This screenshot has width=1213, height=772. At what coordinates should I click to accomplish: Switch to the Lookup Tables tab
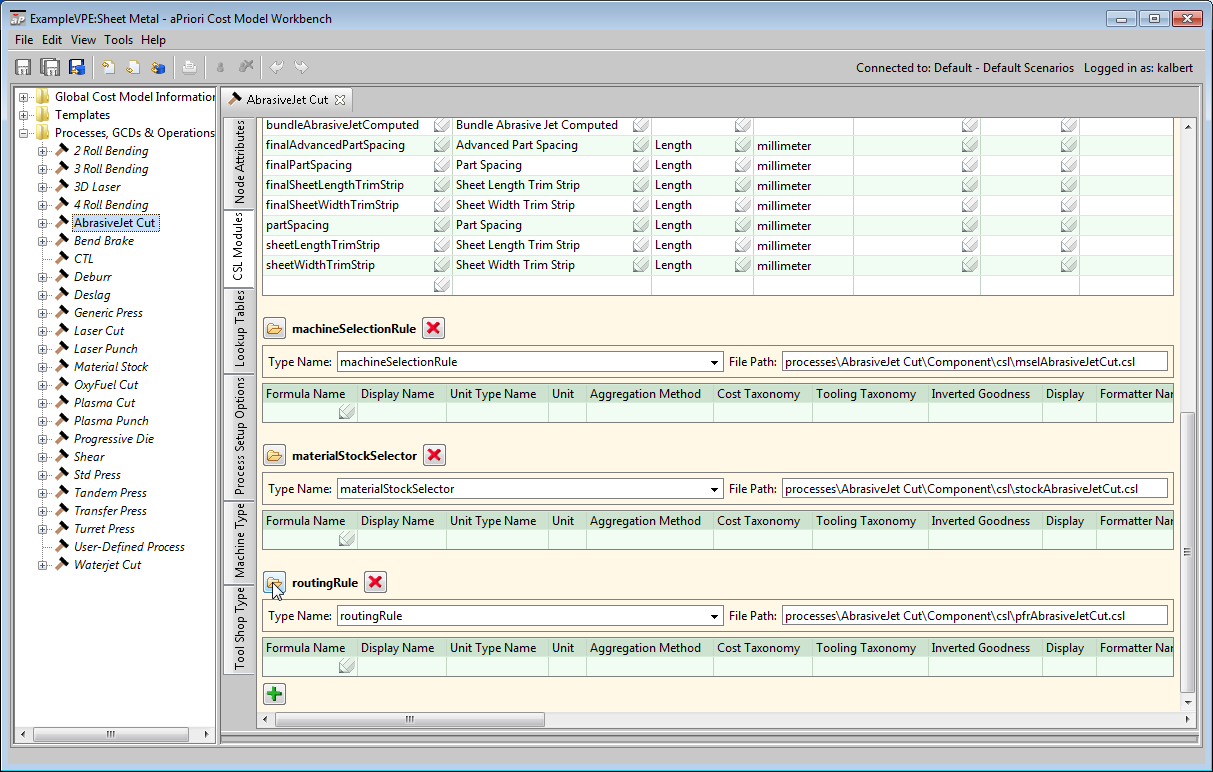click(240, 329)
